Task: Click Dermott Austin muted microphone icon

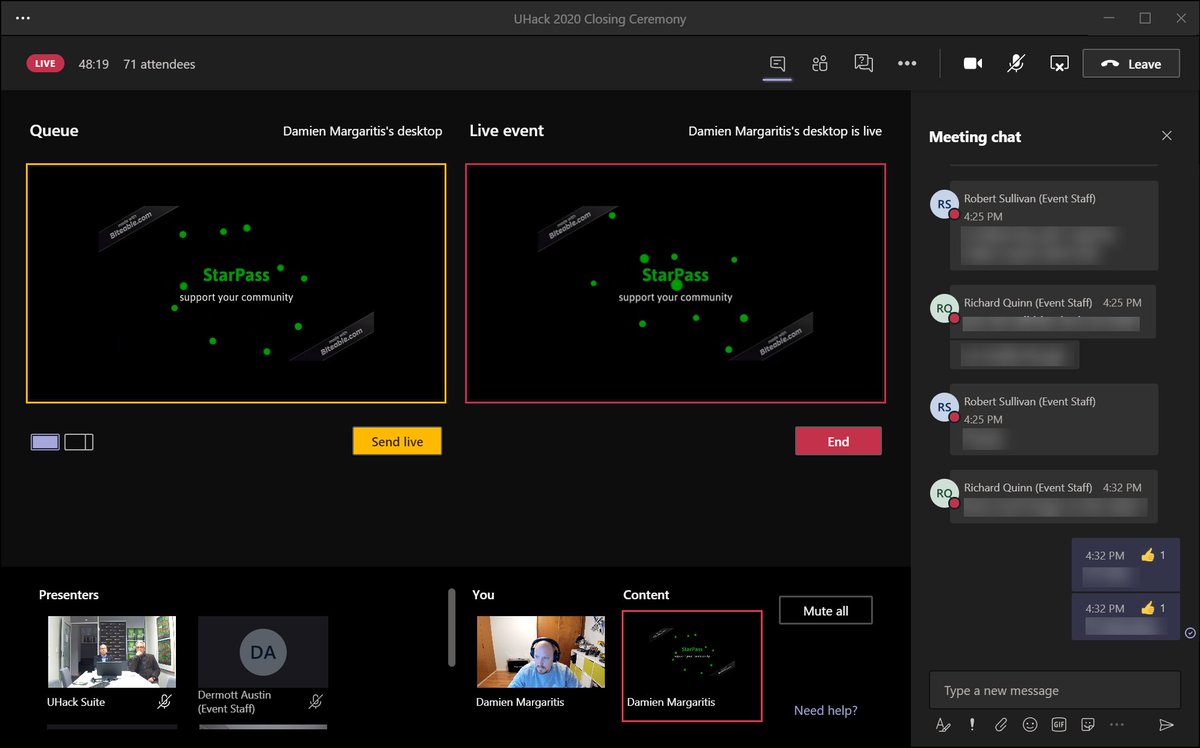Action: point(315,702)
